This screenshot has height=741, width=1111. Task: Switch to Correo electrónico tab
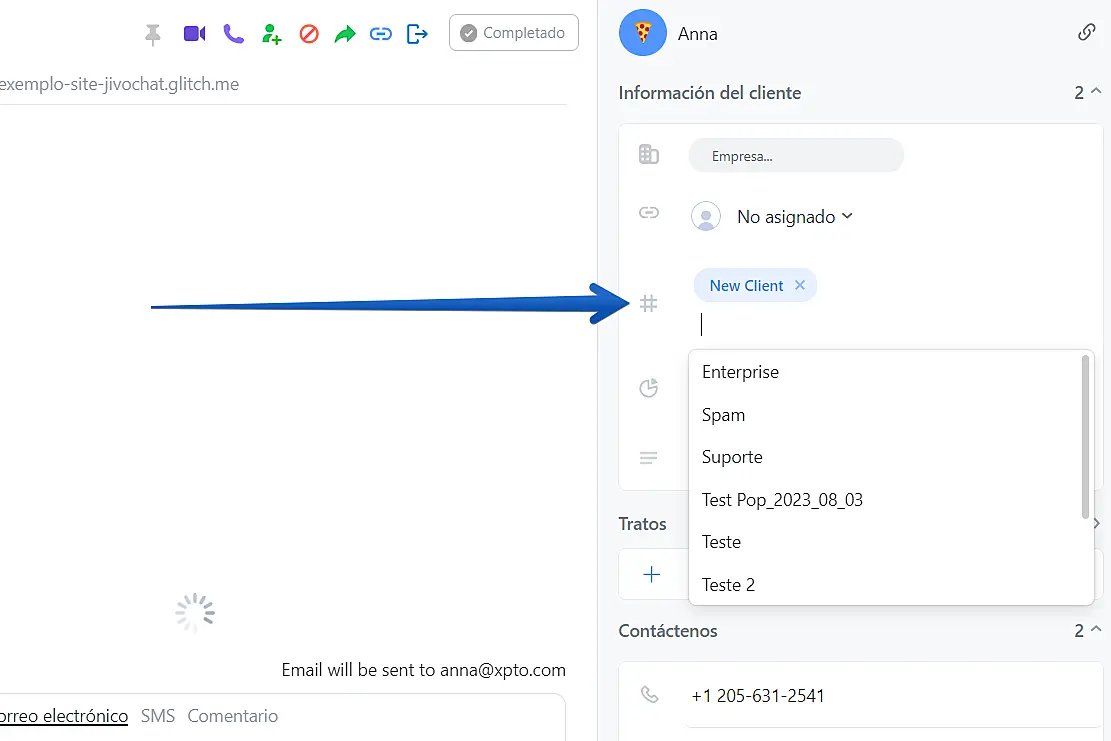click(x=64, y=715)
